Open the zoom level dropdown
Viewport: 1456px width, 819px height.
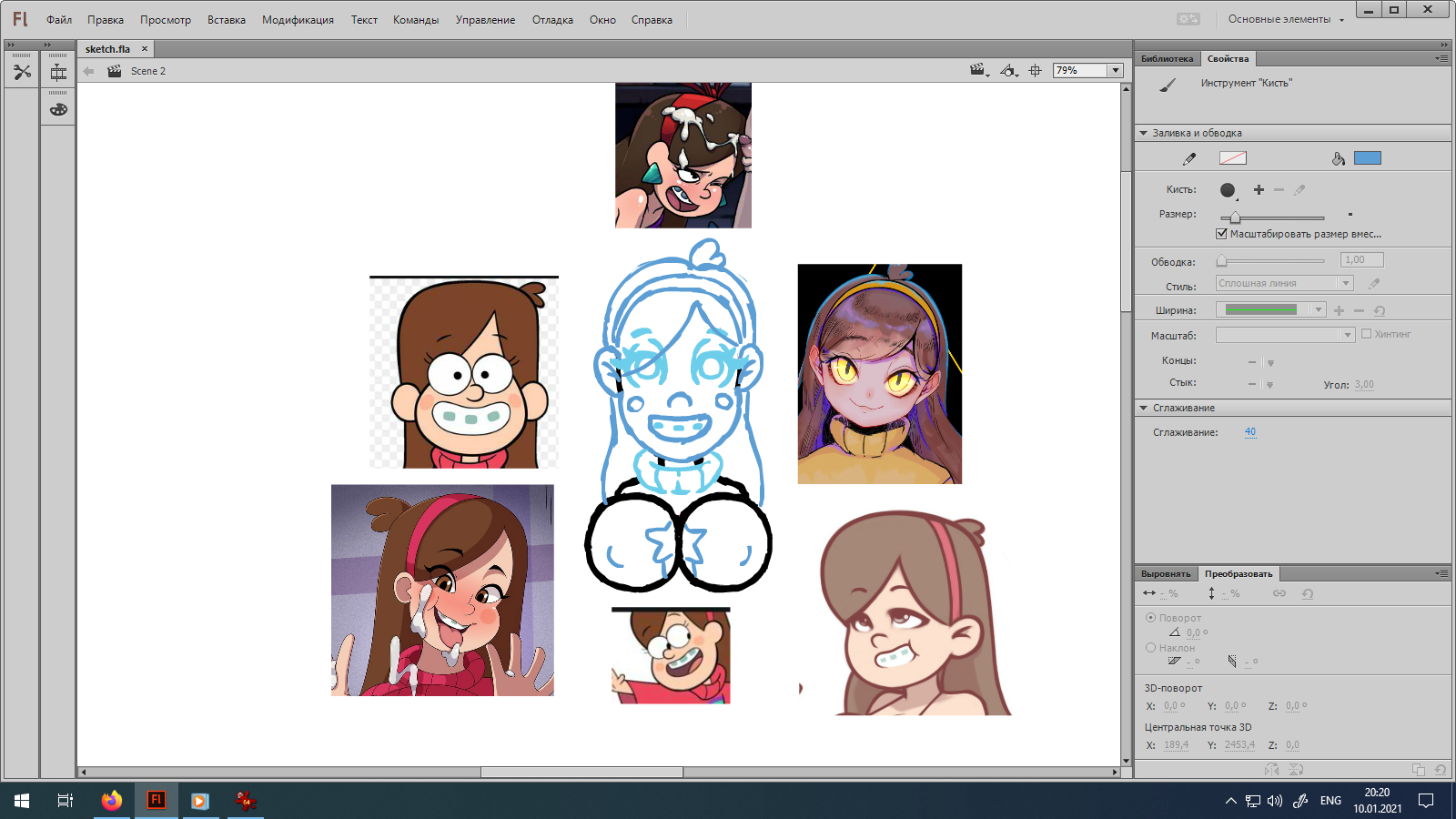pyautogui.click(x=1115, y=70)
